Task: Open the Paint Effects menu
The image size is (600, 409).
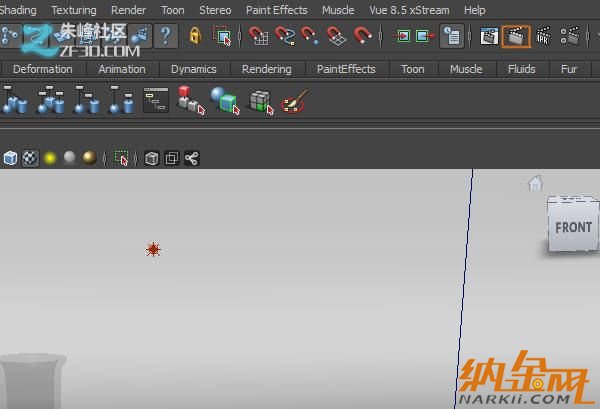Action: click(277, 10)
